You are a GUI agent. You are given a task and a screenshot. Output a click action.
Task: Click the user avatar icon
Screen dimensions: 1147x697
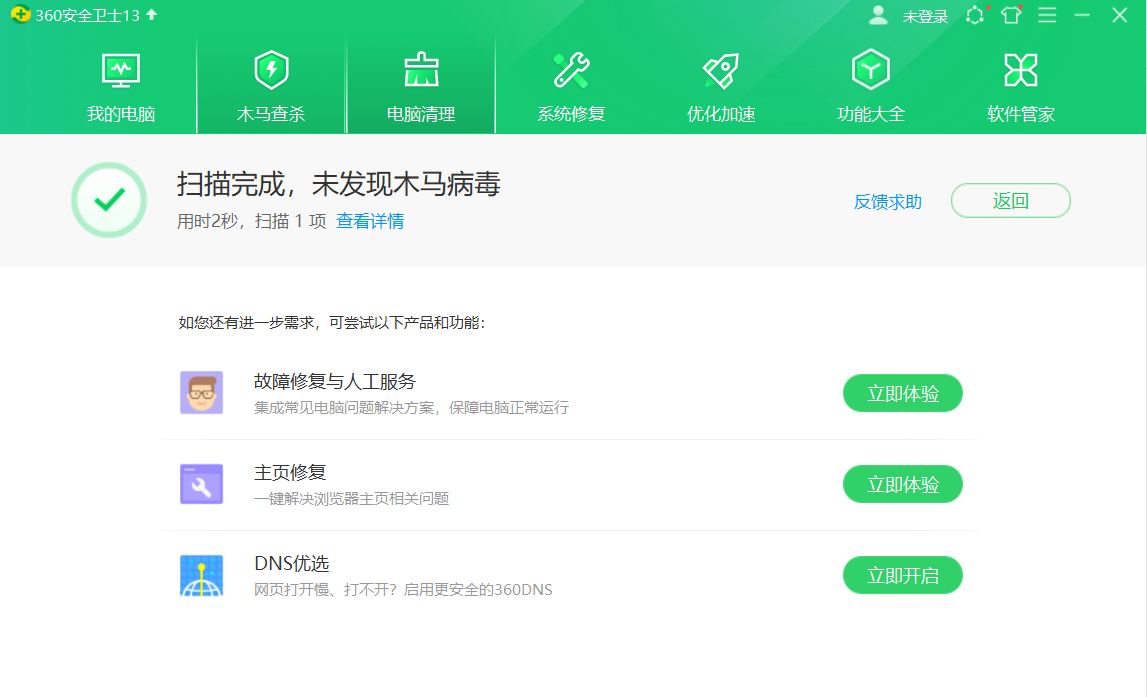pyautogui.click(x=878, y=15)
